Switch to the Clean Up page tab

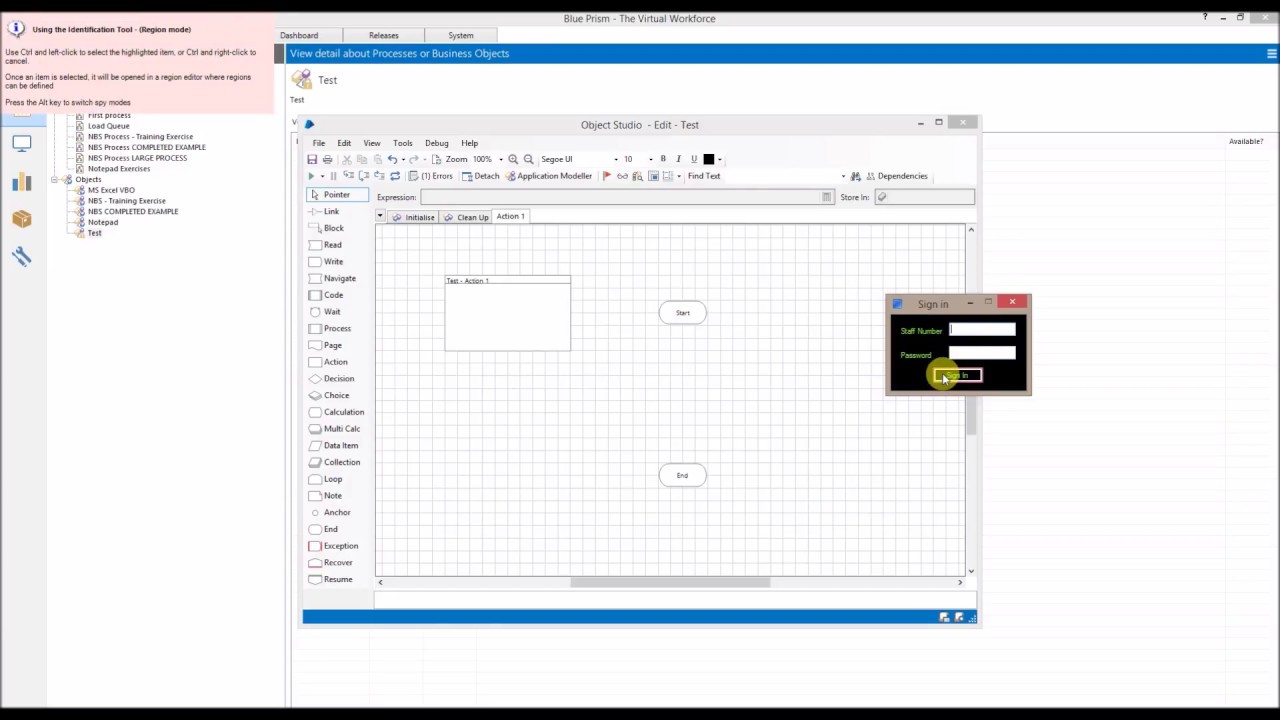tap(467, 217)
